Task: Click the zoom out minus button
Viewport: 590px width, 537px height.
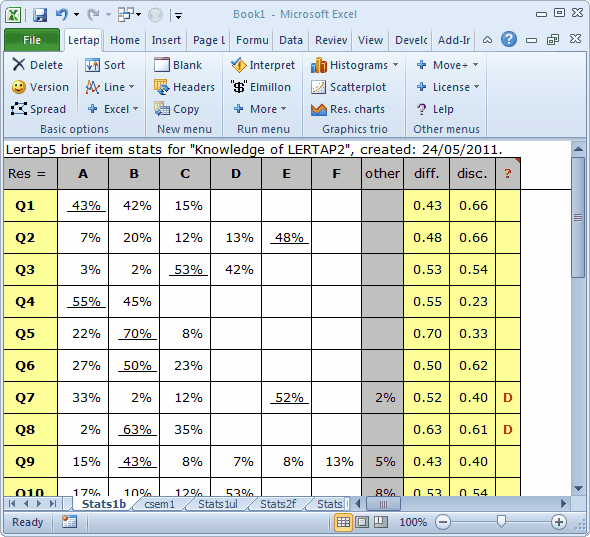Action: point(443,522)
